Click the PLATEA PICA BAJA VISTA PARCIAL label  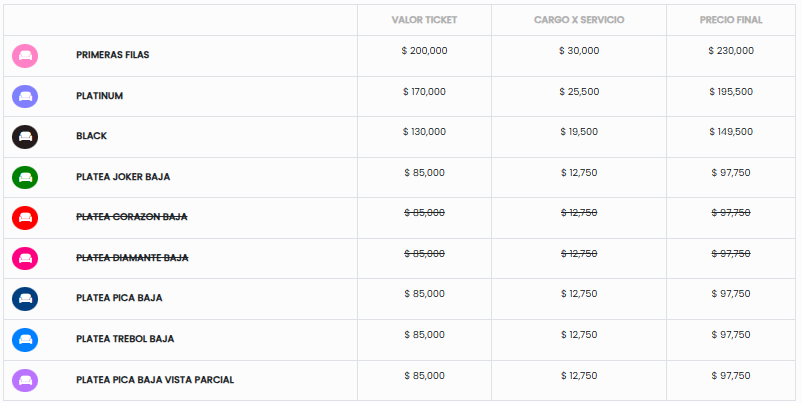[x=155, y=379]
